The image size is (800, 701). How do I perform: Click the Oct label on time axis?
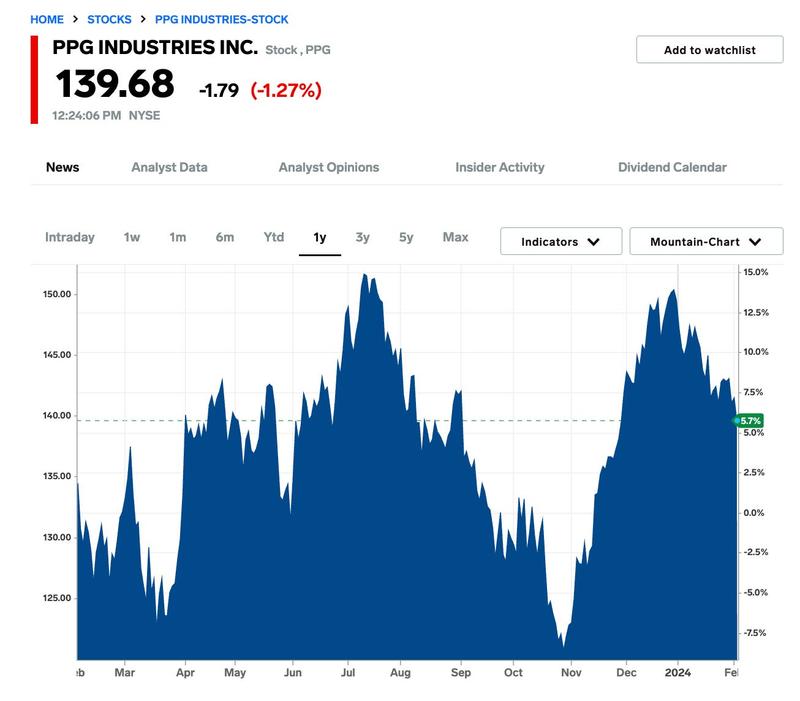513,672
